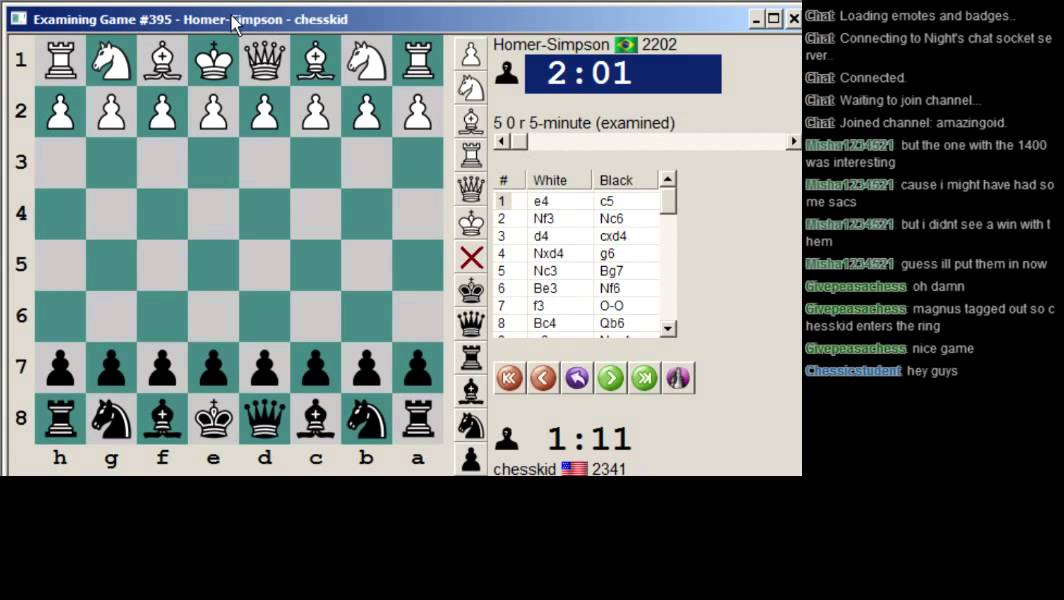This screenshot has width=1064, height=600.
Task: Select Black's move Nf6
Action: point(610,288)
